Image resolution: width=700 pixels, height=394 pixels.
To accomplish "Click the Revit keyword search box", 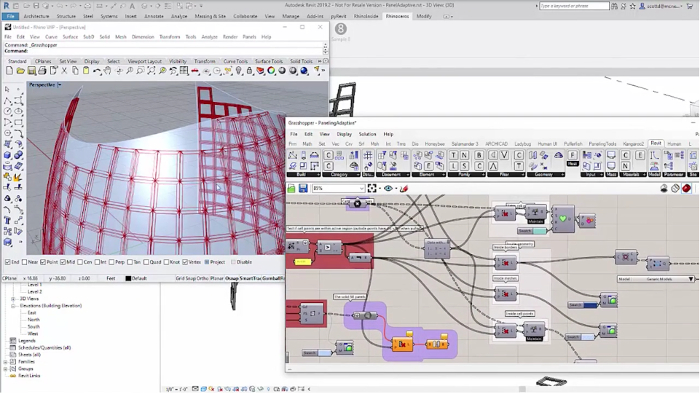I will pos(574,6).
